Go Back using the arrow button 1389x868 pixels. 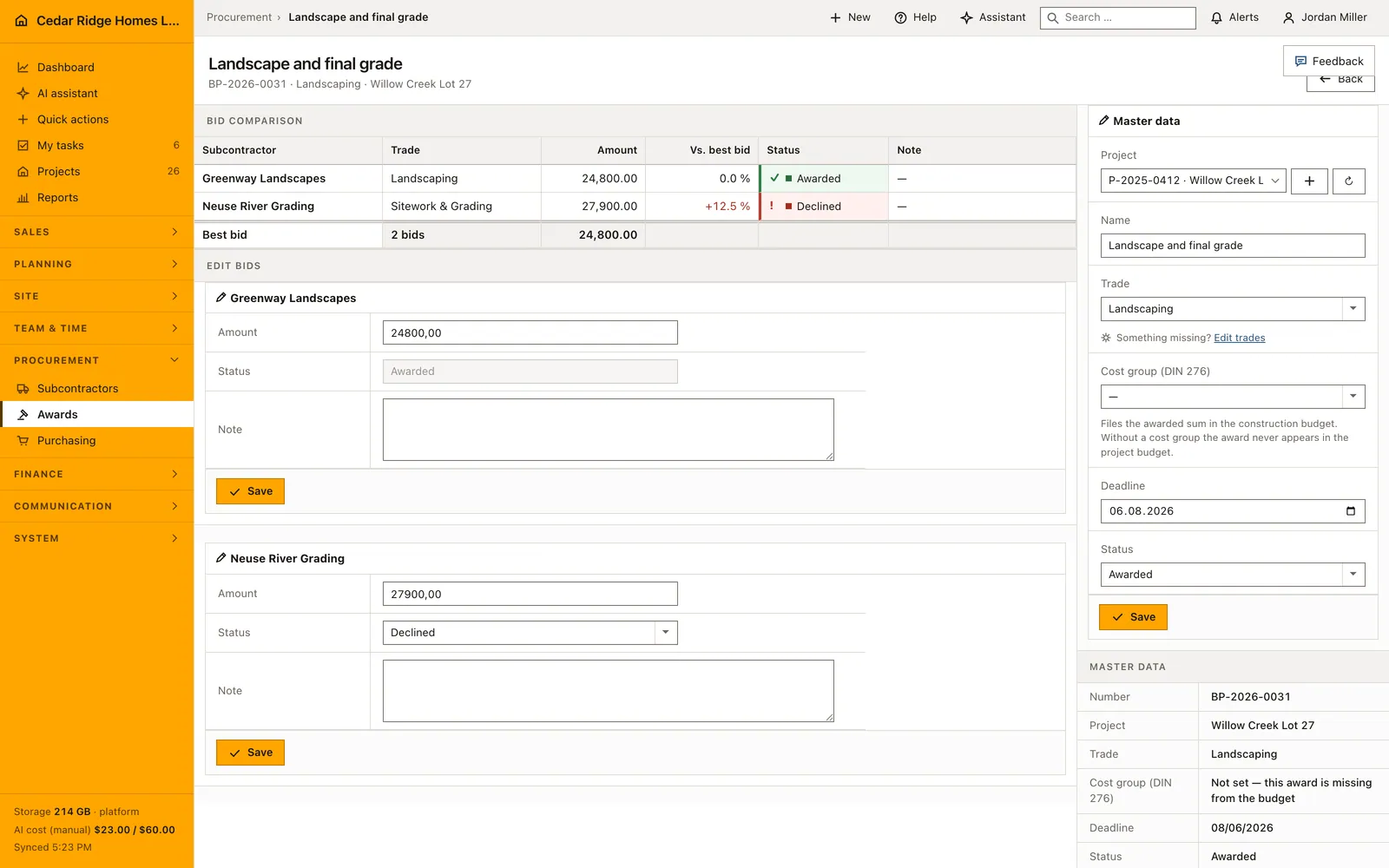(x=1340, y=82)
